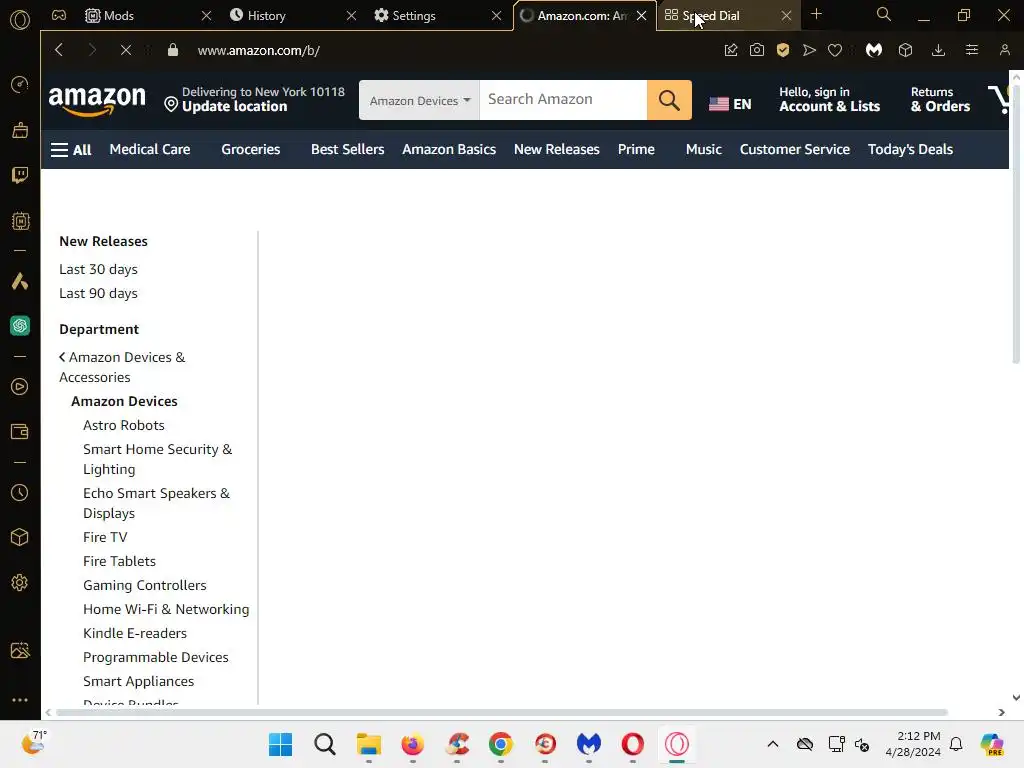Open the Player icon in sidebar
The image size is (1024, 768).
20,387
